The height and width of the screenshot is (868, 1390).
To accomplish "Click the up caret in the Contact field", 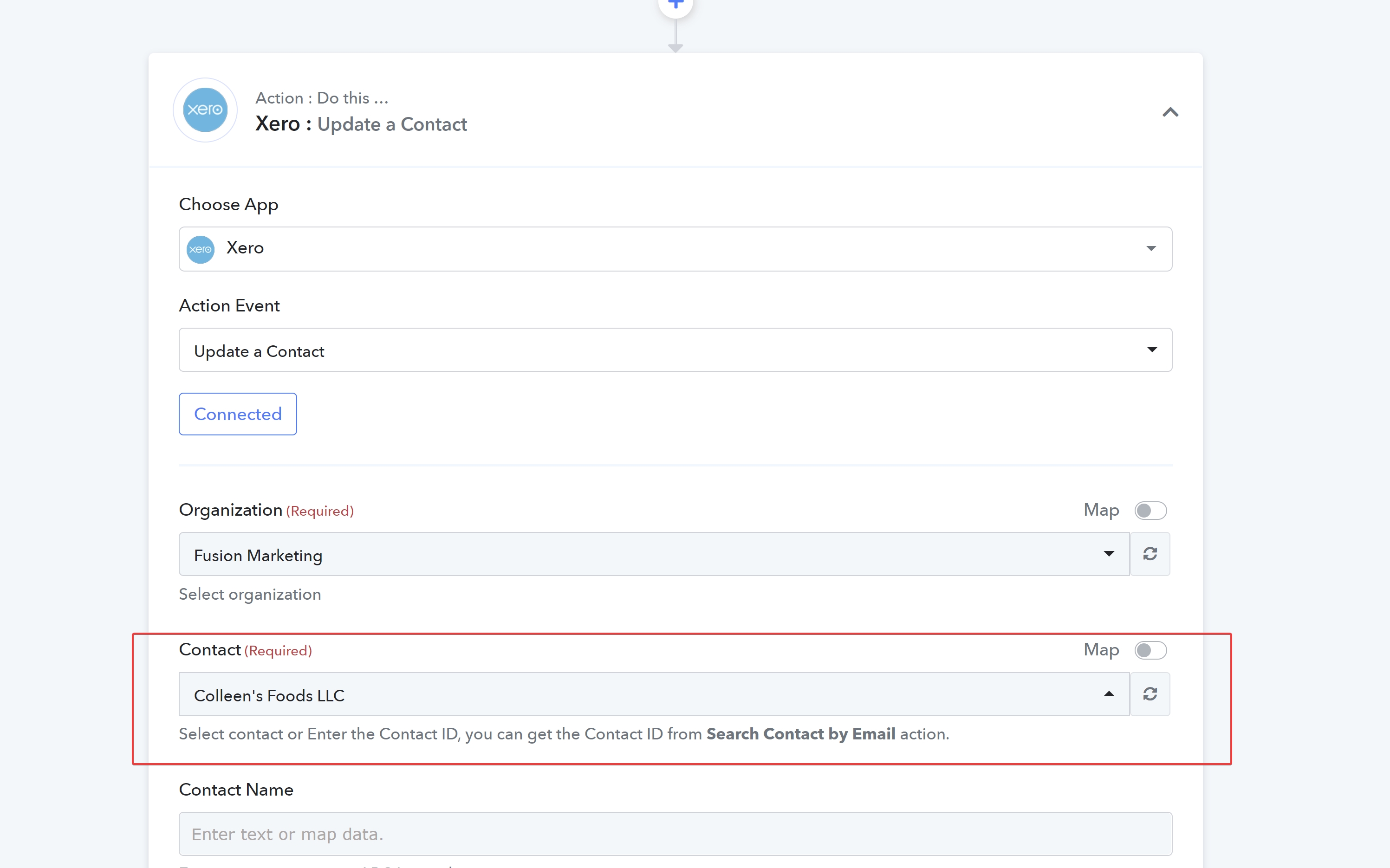I will pos(1109,694).
